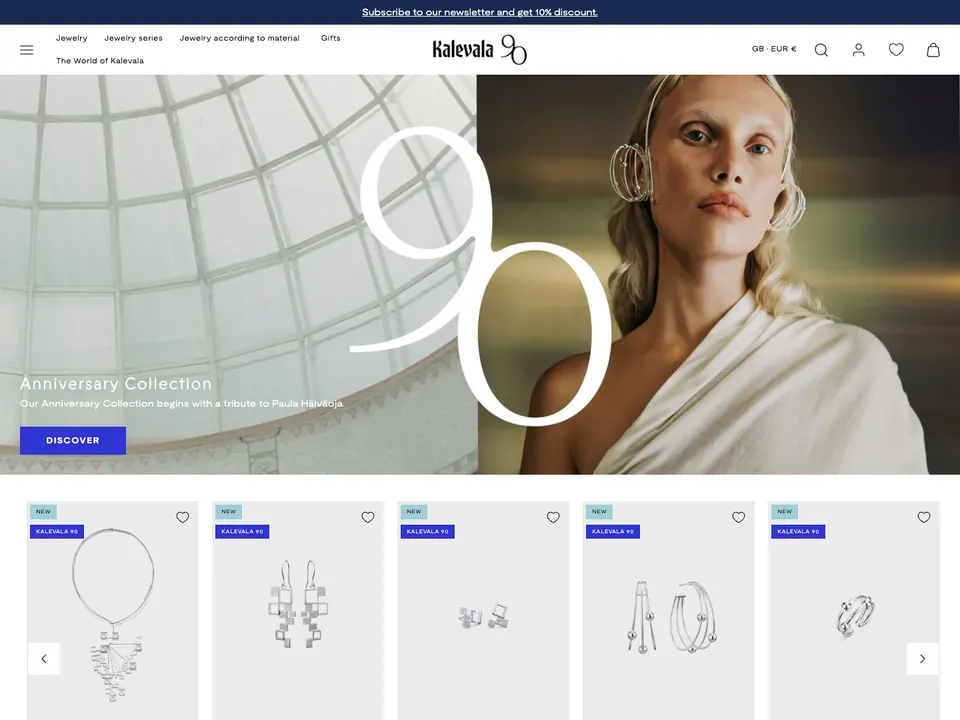Show next products with right arrow
Screen dimensions: 960x720
coord(923,659)
